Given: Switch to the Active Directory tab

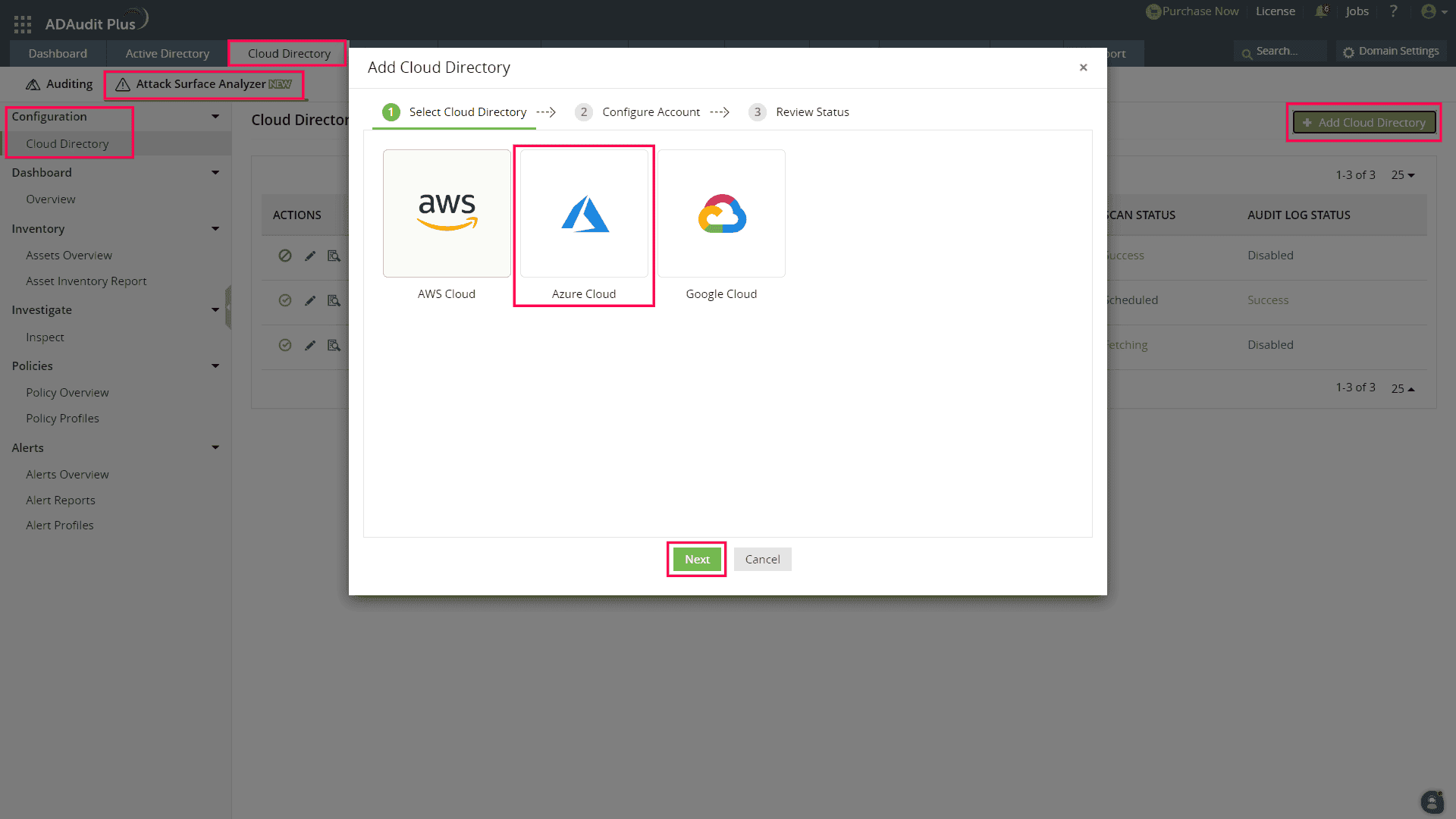Looking at the screenshot, I should 167,53.
